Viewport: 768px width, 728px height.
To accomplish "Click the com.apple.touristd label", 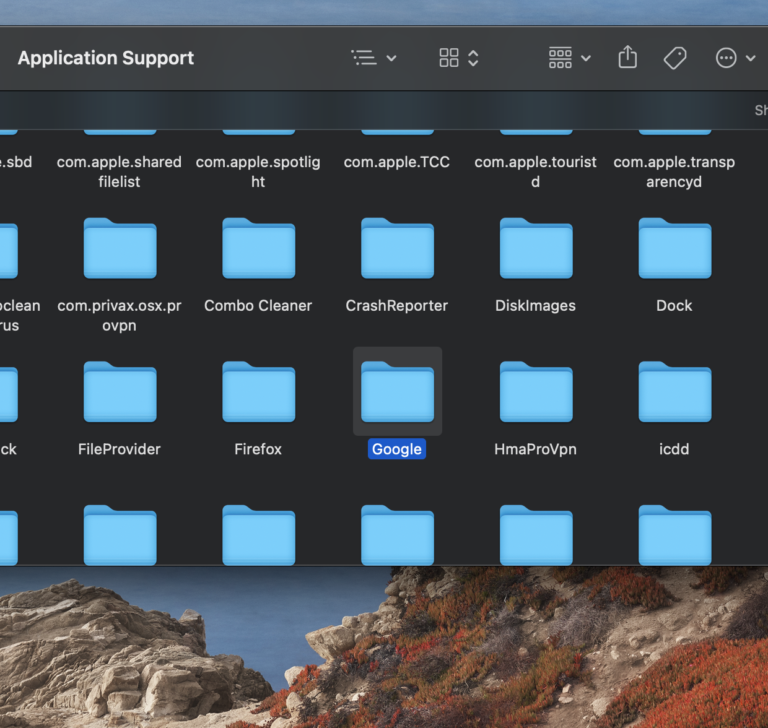I will [x=535, y=171].
